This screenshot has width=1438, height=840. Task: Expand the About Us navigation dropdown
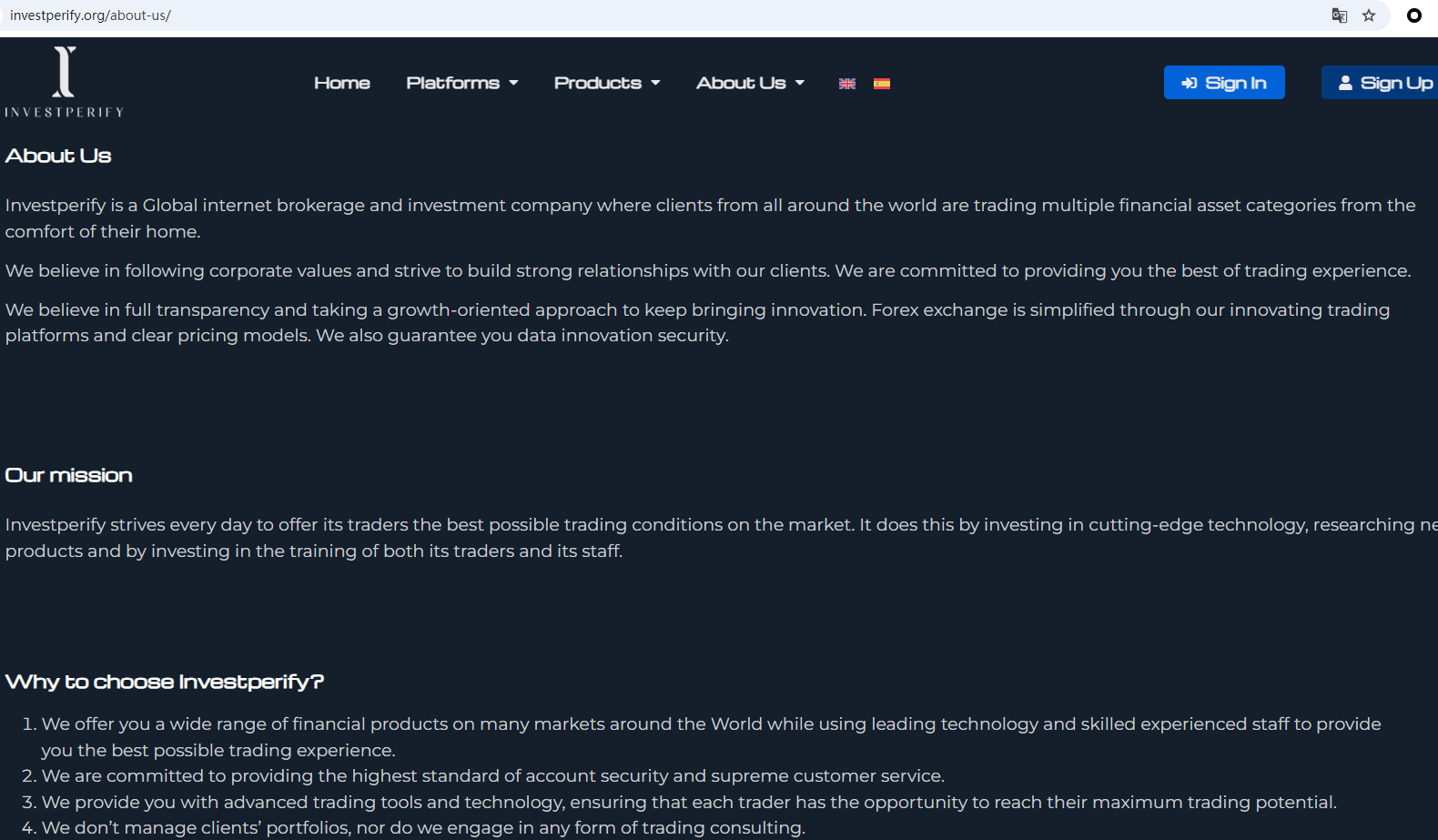click(x=750, y=83)
